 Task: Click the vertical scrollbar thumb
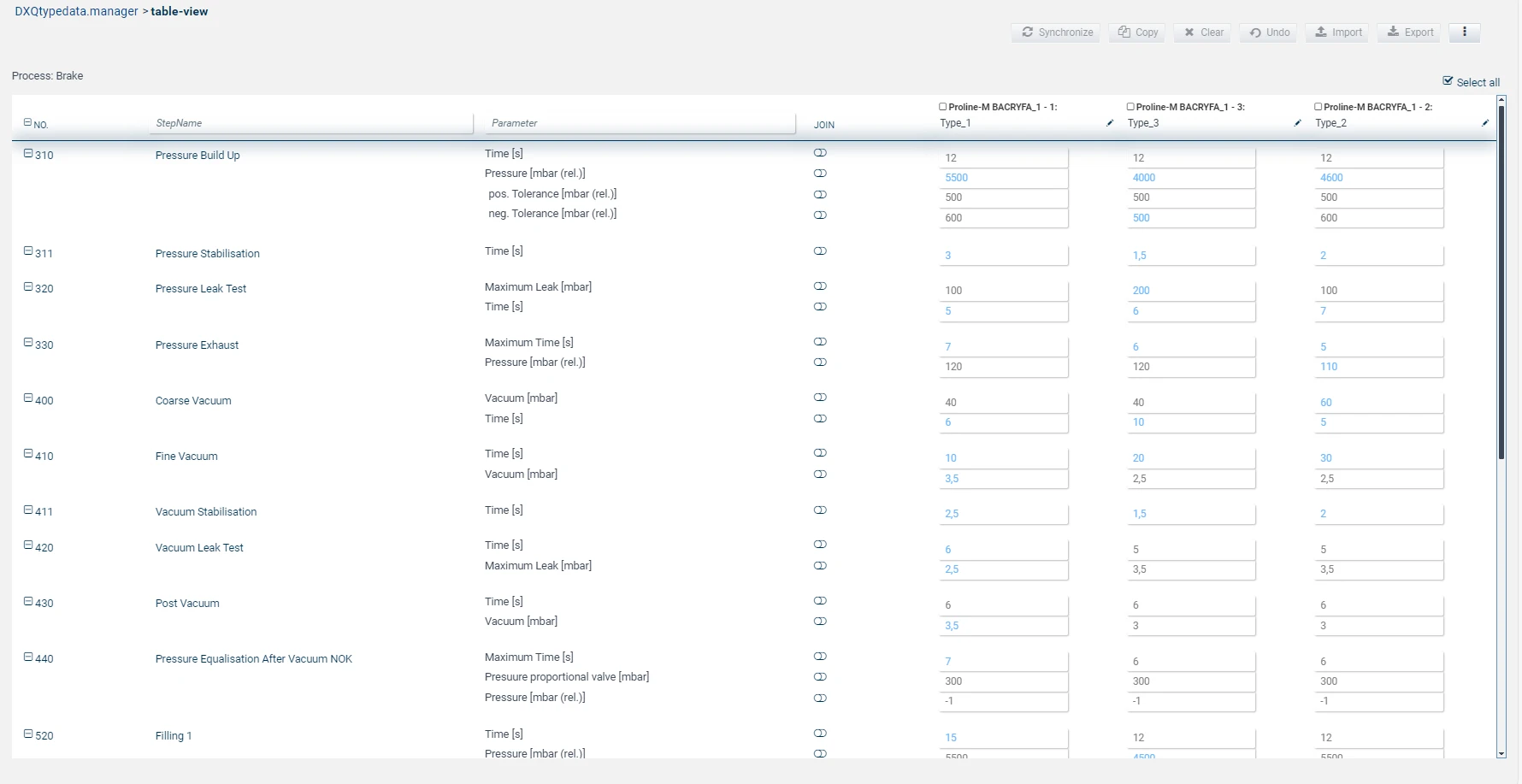[x=1501, y=282]
